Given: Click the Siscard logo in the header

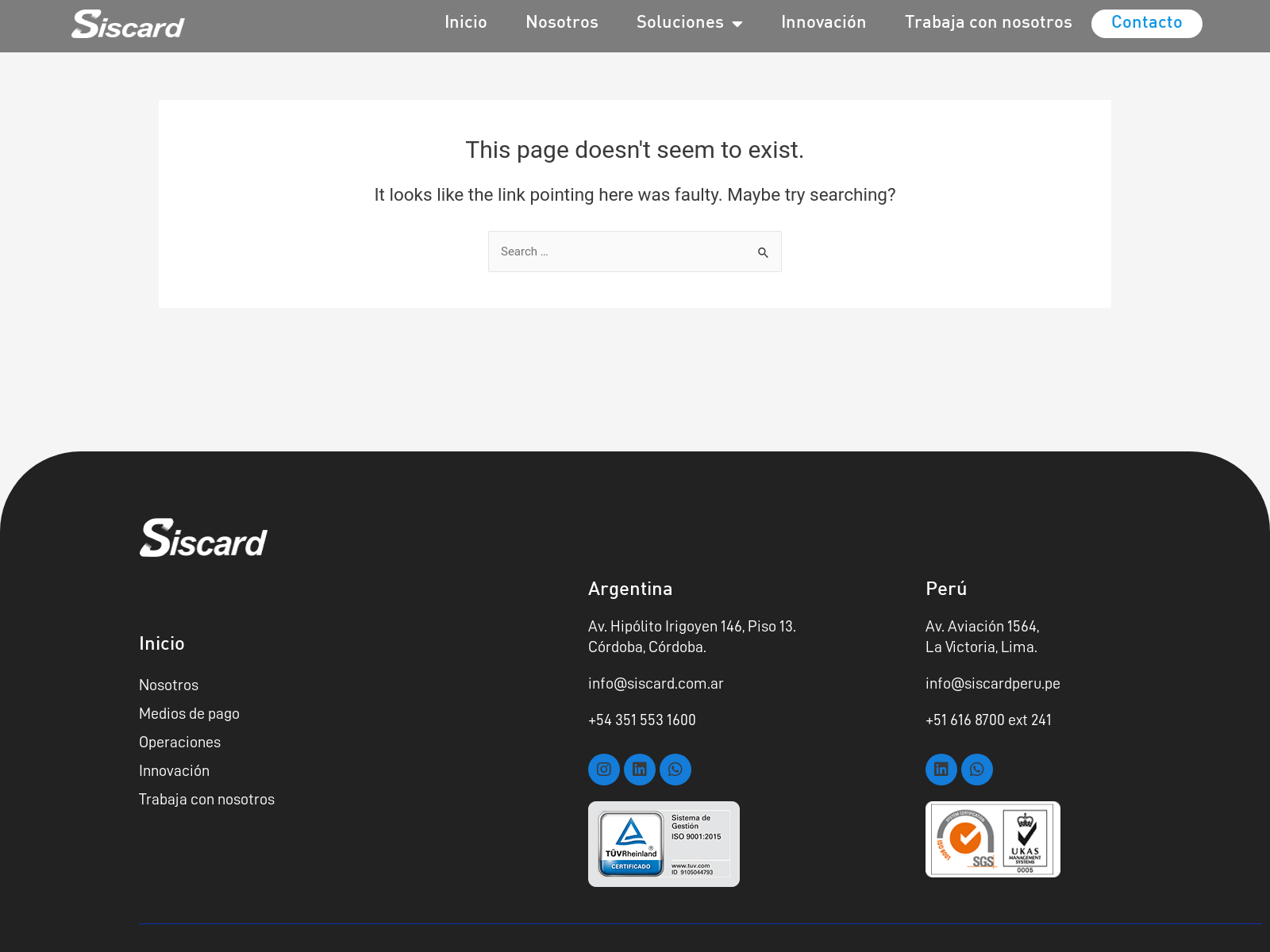Looking at the screenshot, I should tap(128, 25).
